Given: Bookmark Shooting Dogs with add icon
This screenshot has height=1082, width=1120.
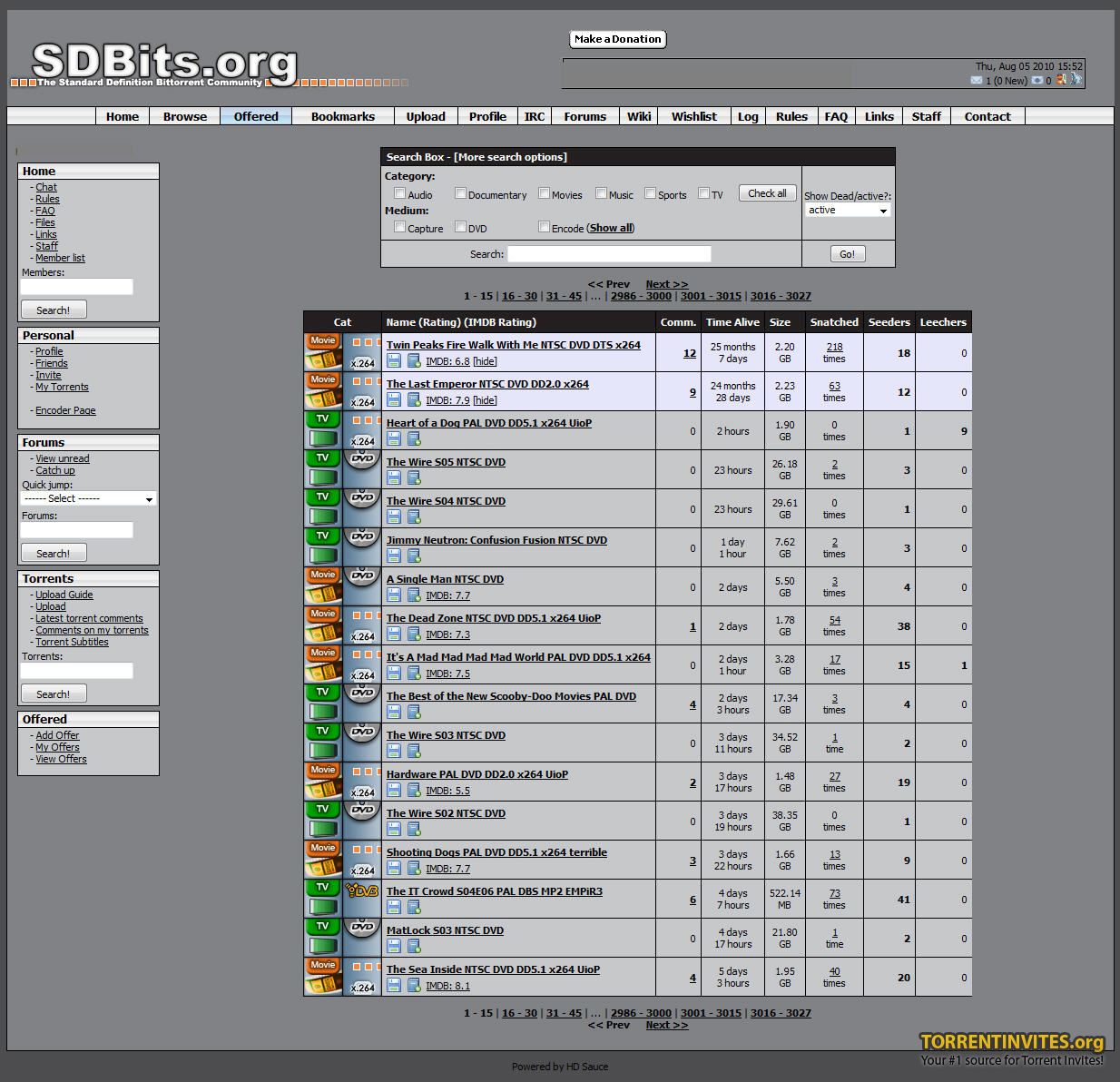Looking at the screenshot, I should tap(414, 869).
